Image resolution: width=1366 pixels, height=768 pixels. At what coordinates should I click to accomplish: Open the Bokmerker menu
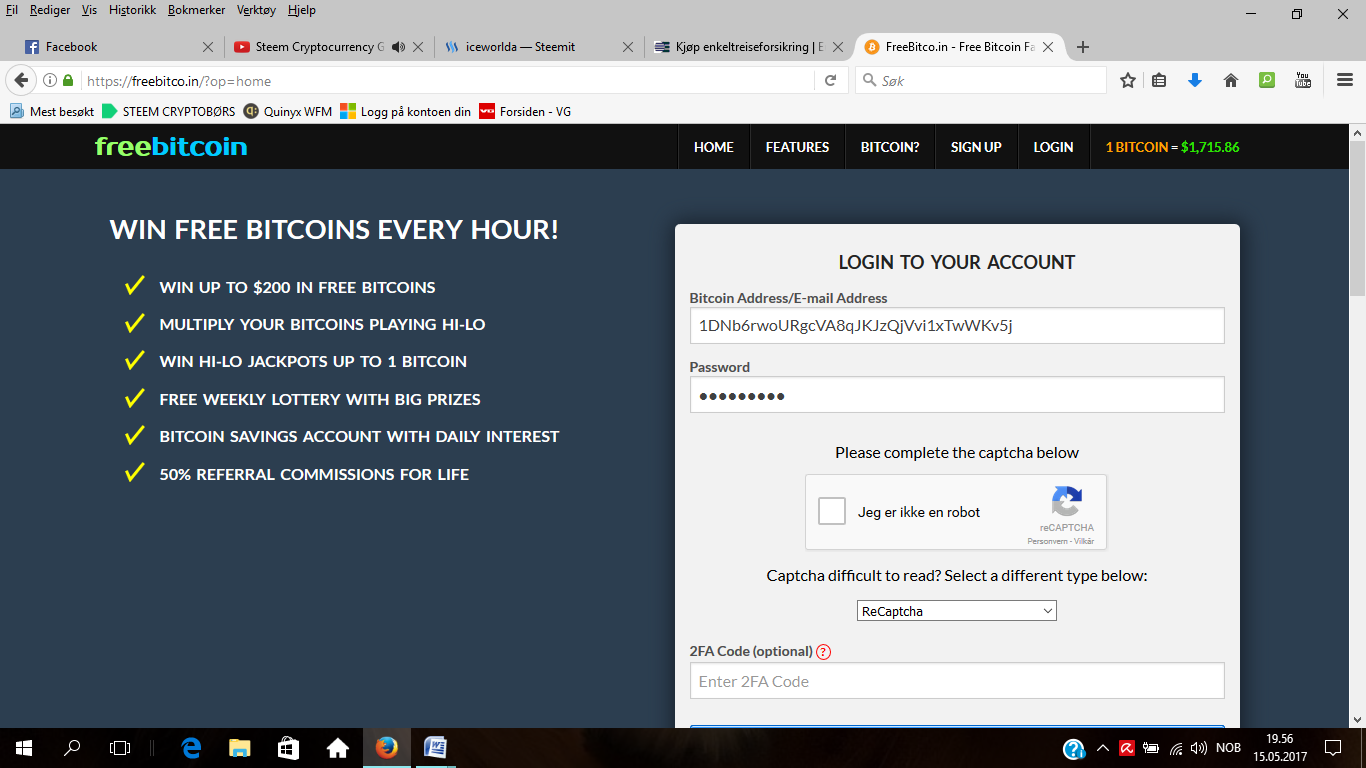pyautogui.click(x=197, y=10)
